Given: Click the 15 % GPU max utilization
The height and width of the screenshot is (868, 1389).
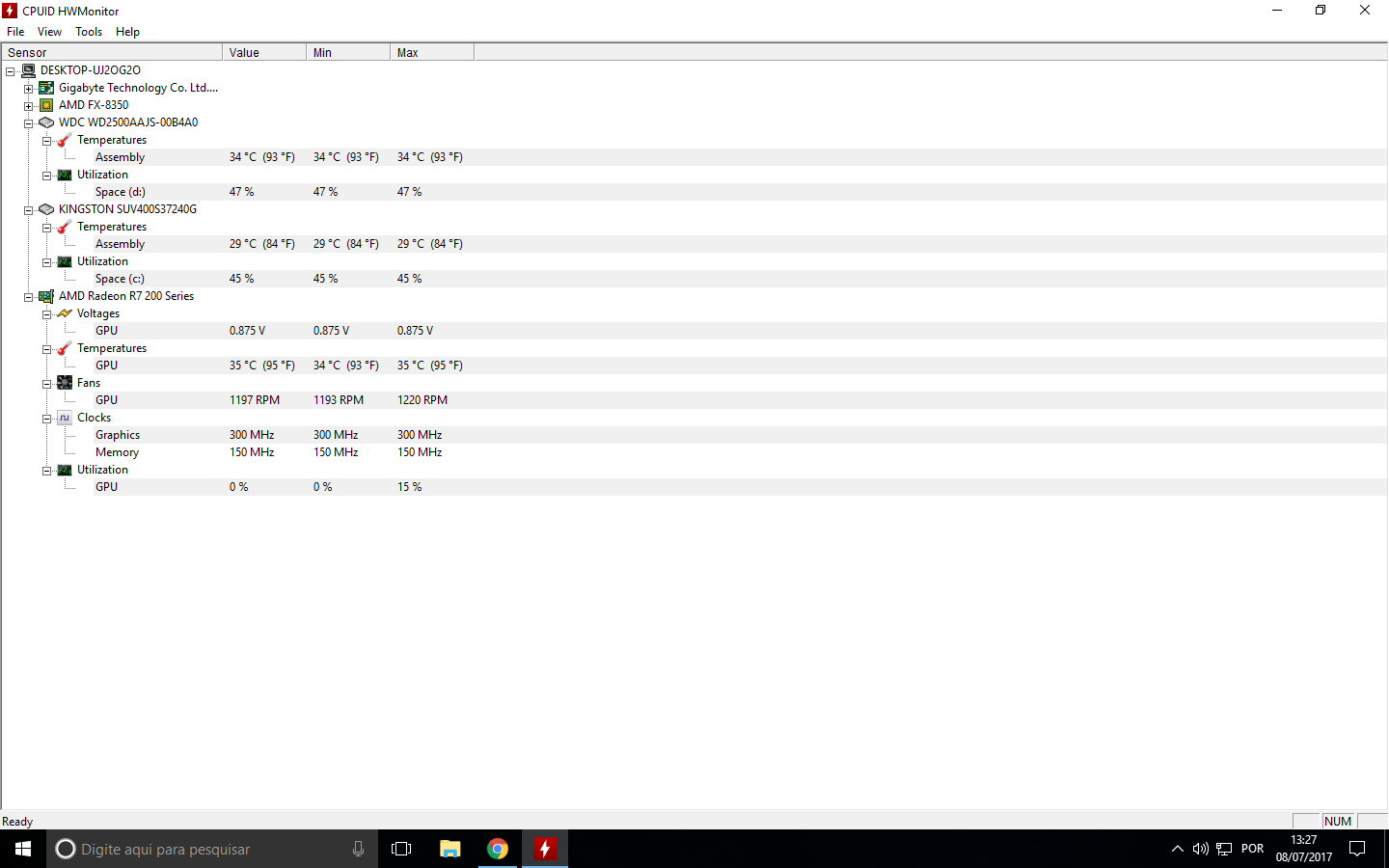Looking at the screenshot, I should coord(409,487).
